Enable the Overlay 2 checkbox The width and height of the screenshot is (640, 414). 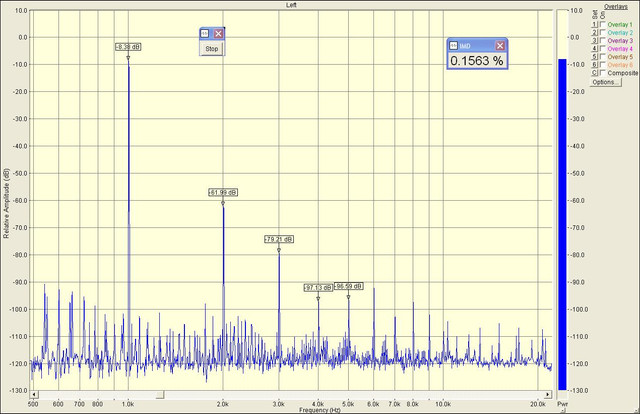pyautogui.click(x=602, y=32)
